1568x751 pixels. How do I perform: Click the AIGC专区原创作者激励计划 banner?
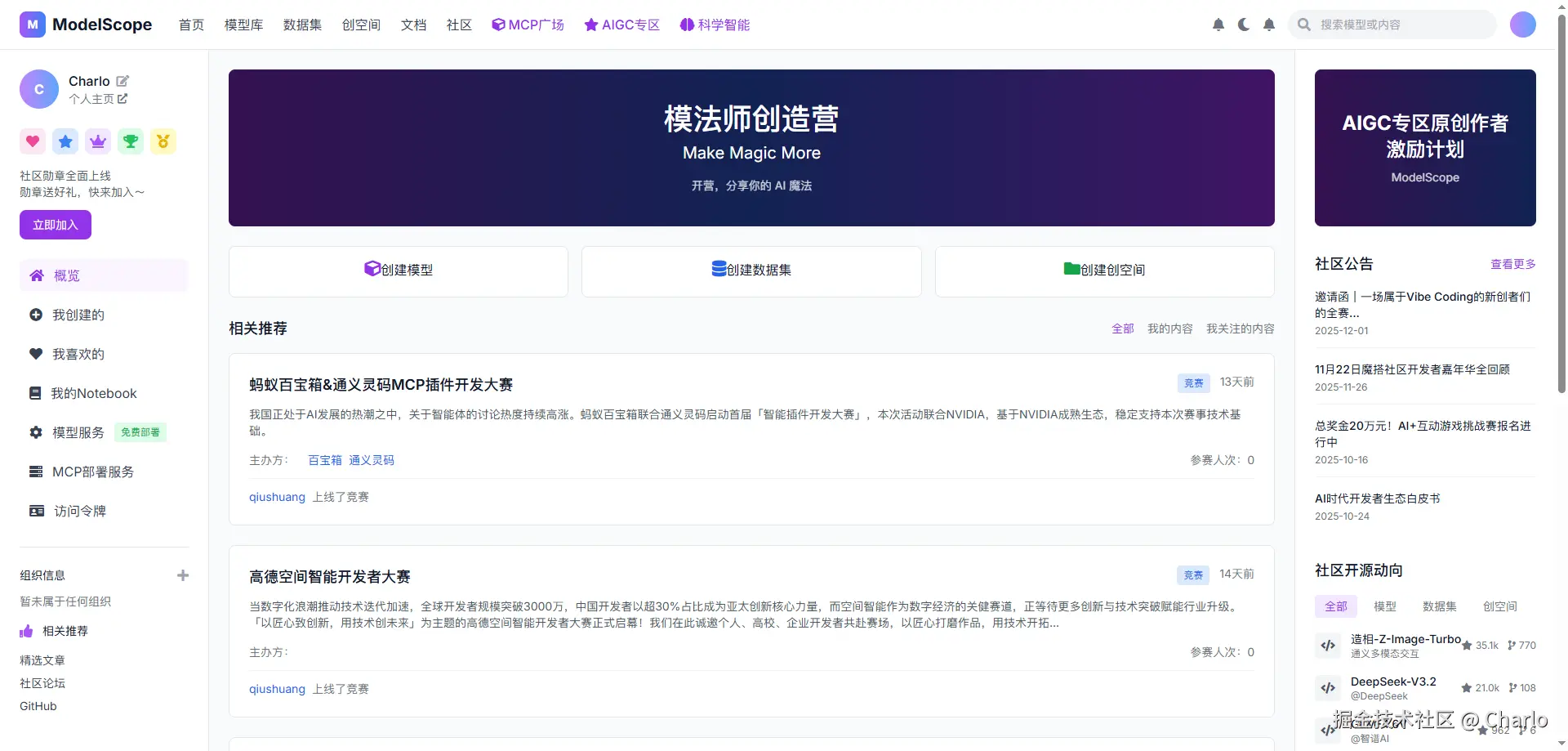(1425, 148)
